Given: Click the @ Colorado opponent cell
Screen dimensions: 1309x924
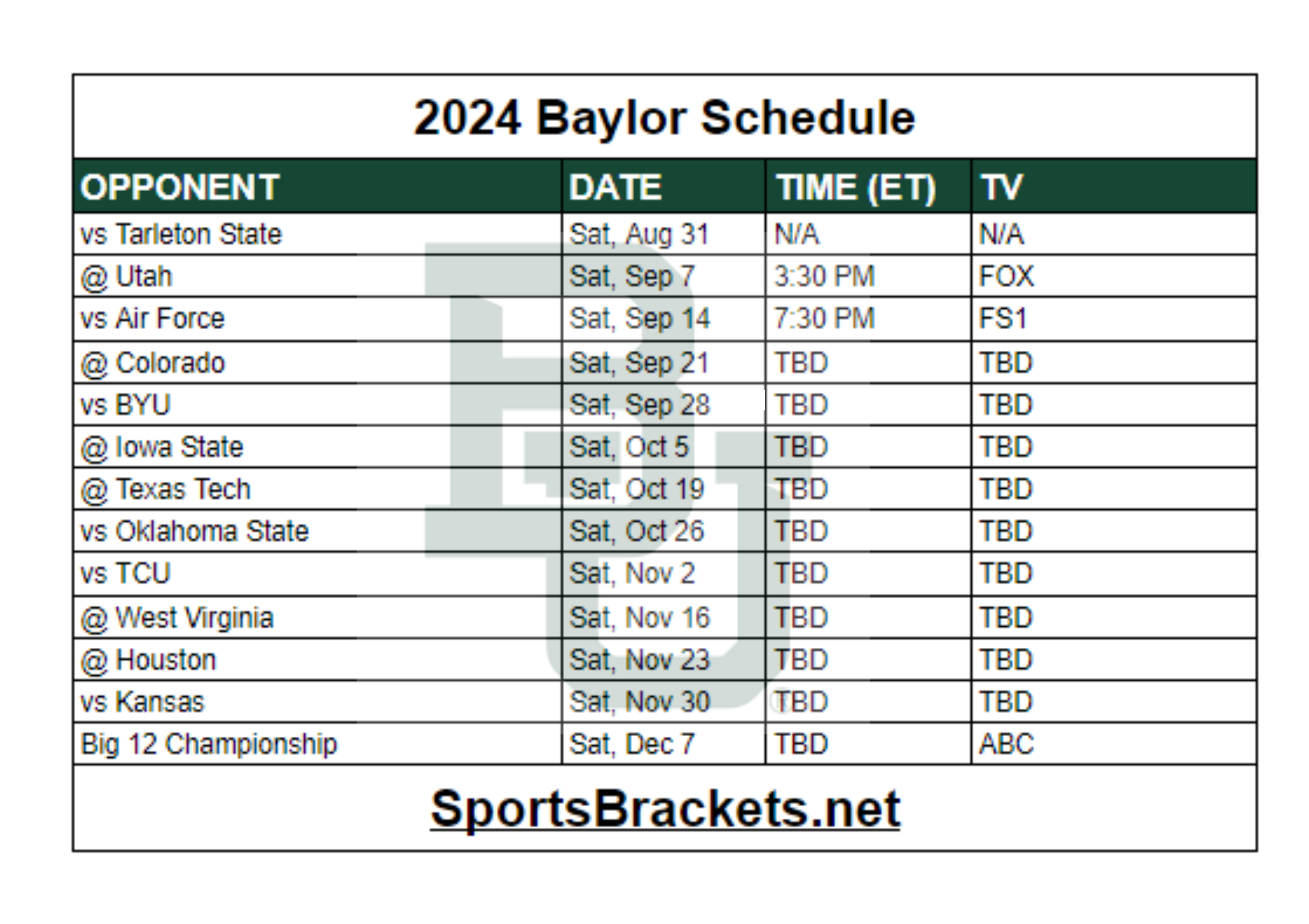Looking at the screenshot, I should 152,363.
